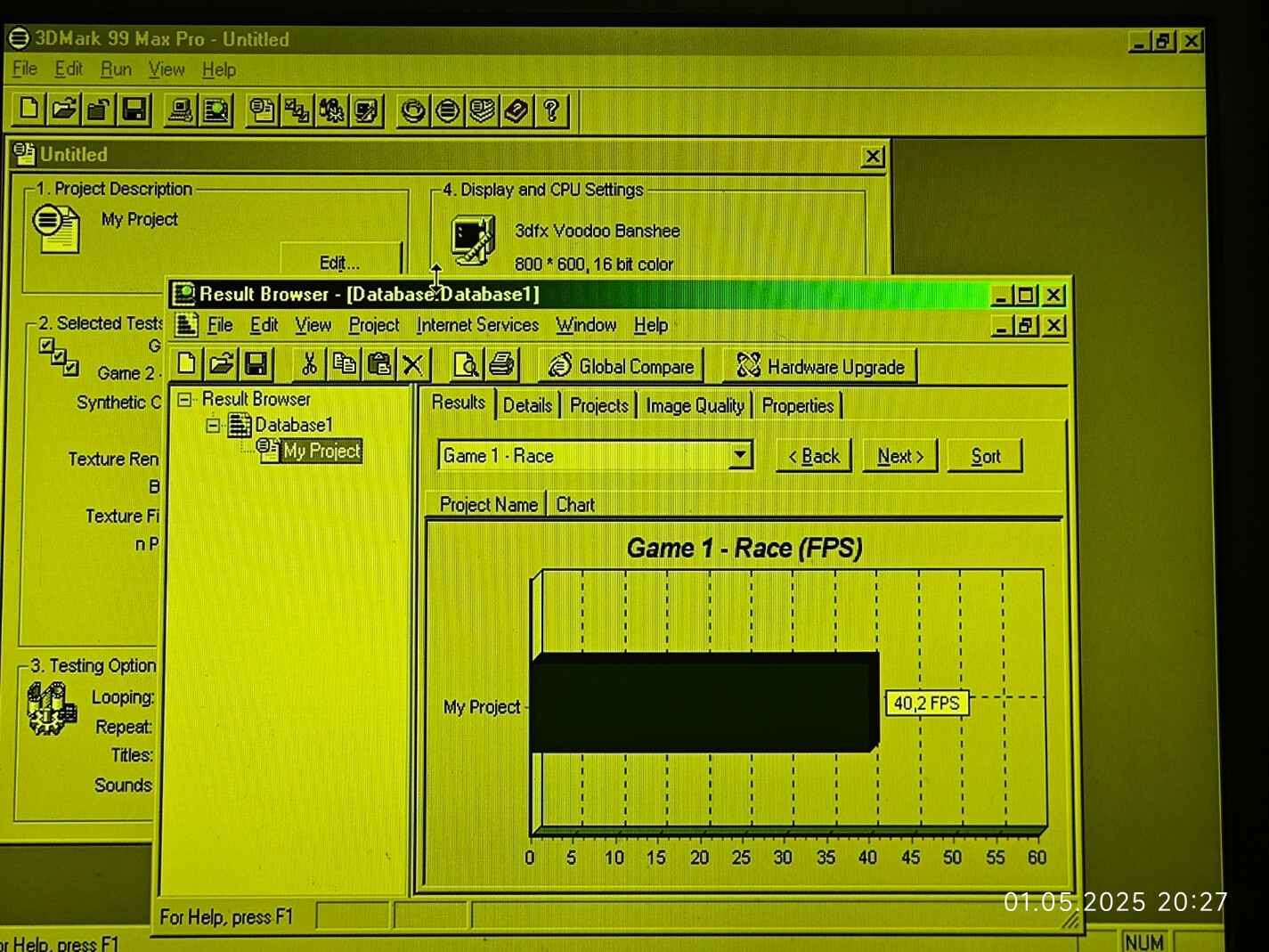Click the Display and CPU Settings monitor icon

(473, 240)
